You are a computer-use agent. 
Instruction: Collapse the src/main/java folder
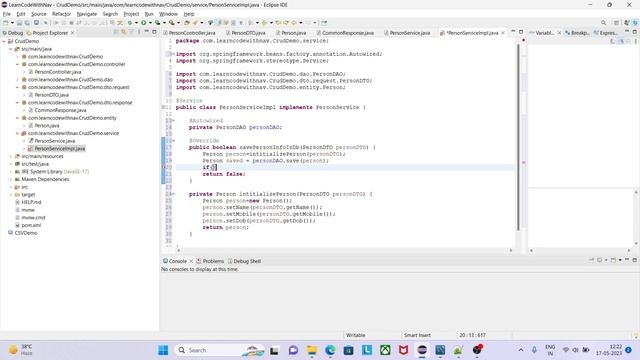[11, 49]
